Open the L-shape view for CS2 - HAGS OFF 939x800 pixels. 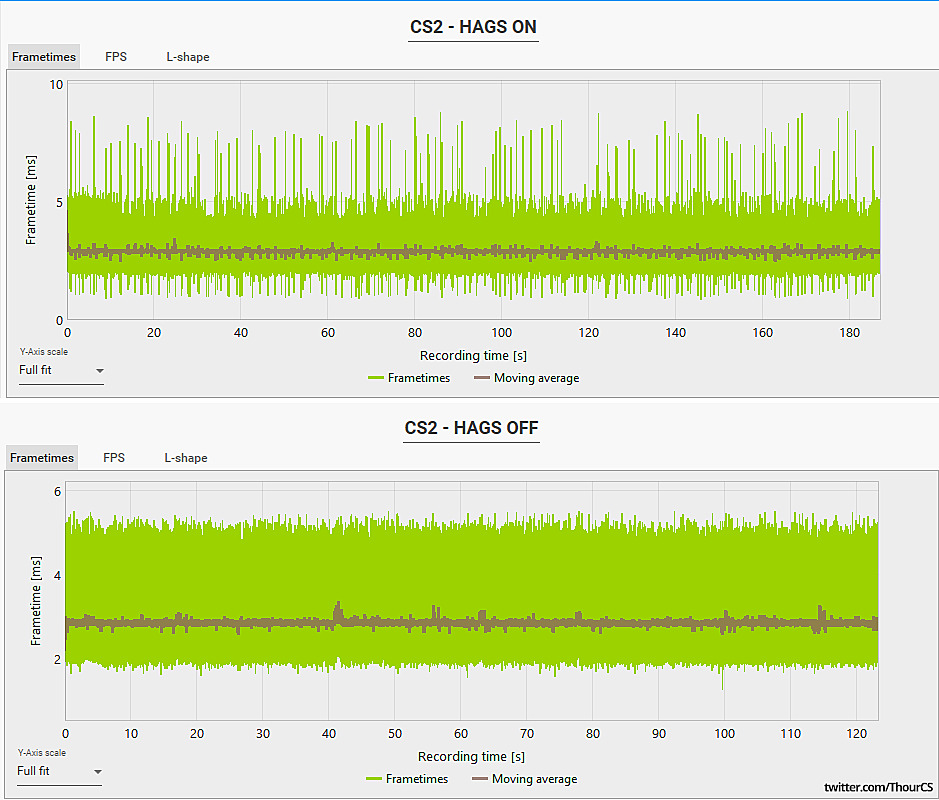tap(186, 458)
